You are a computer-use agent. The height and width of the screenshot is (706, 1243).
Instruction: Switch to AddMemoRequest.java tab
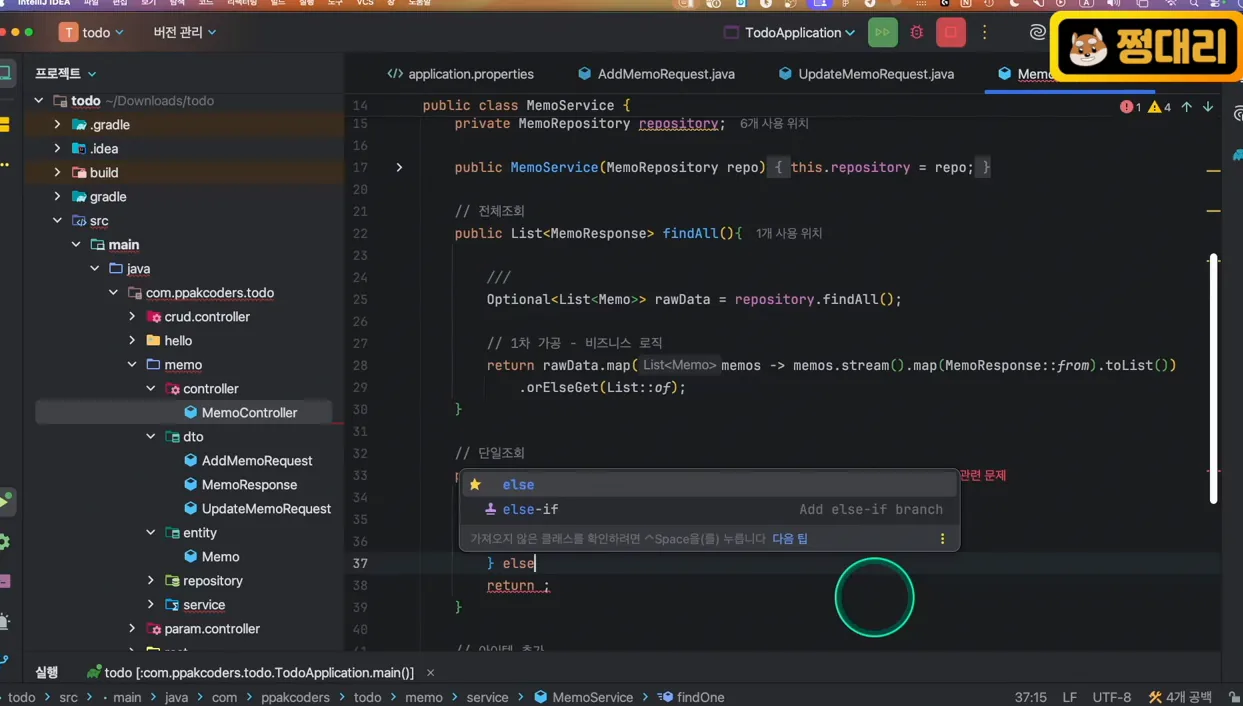click(x=656, y=74)
